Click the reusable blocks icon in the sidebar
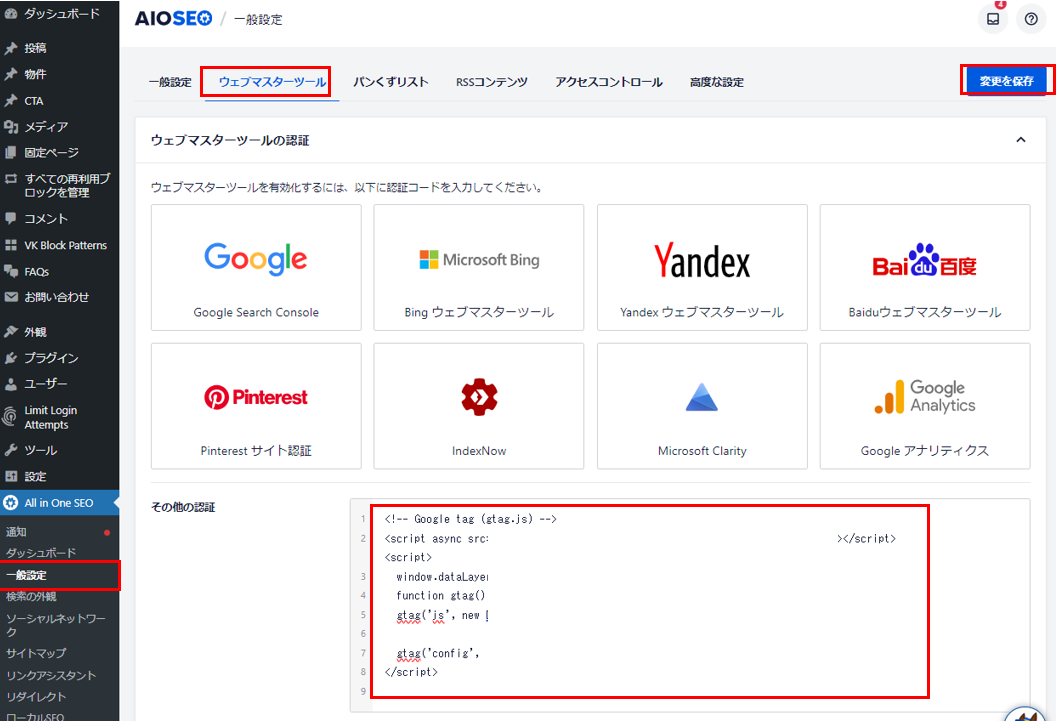The height and width of the screenshot is (721, 1057). (11, 179)
